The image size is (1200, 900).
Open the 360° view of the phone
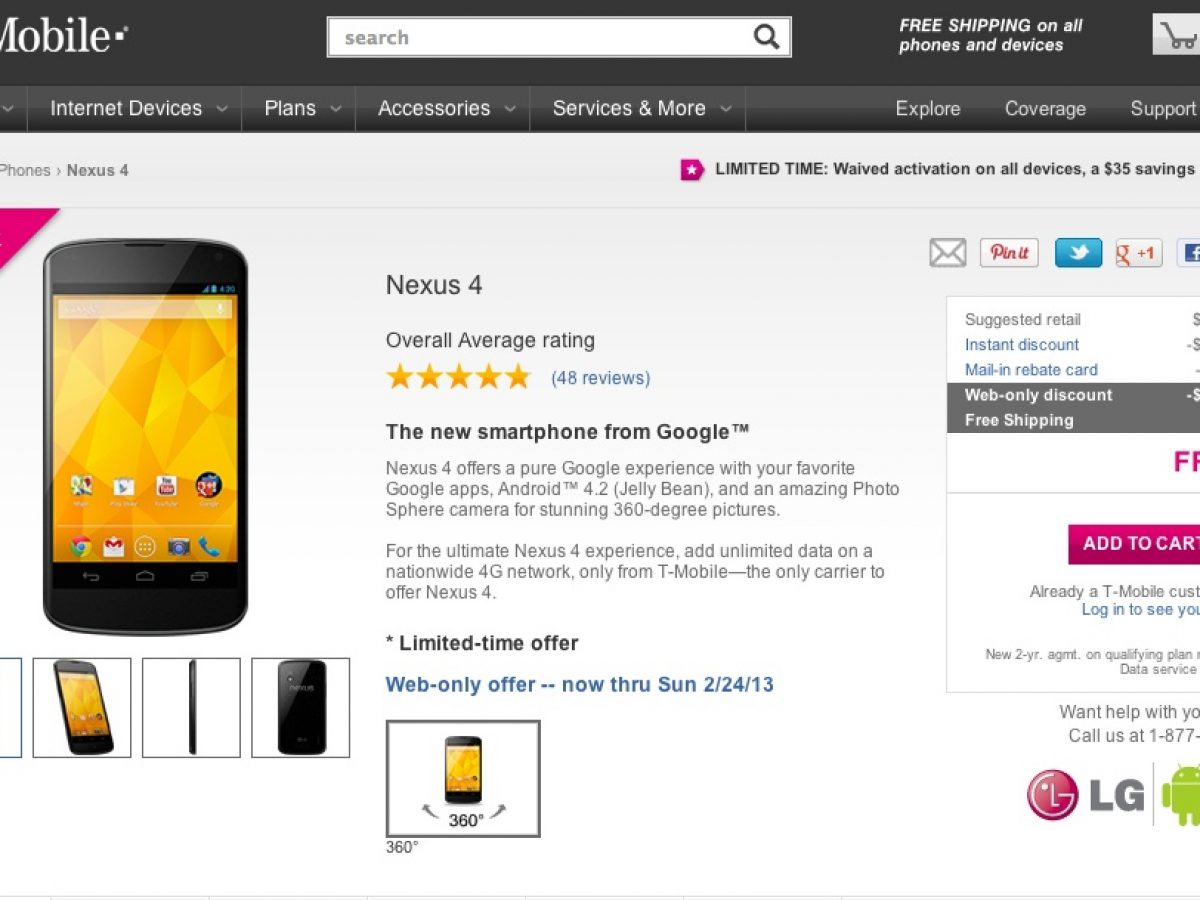463,778
